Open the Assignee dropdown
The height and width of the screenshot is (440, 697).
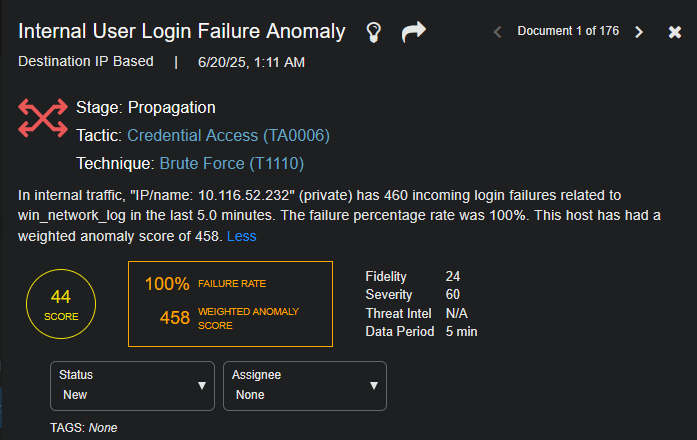(x=304, y=385)
